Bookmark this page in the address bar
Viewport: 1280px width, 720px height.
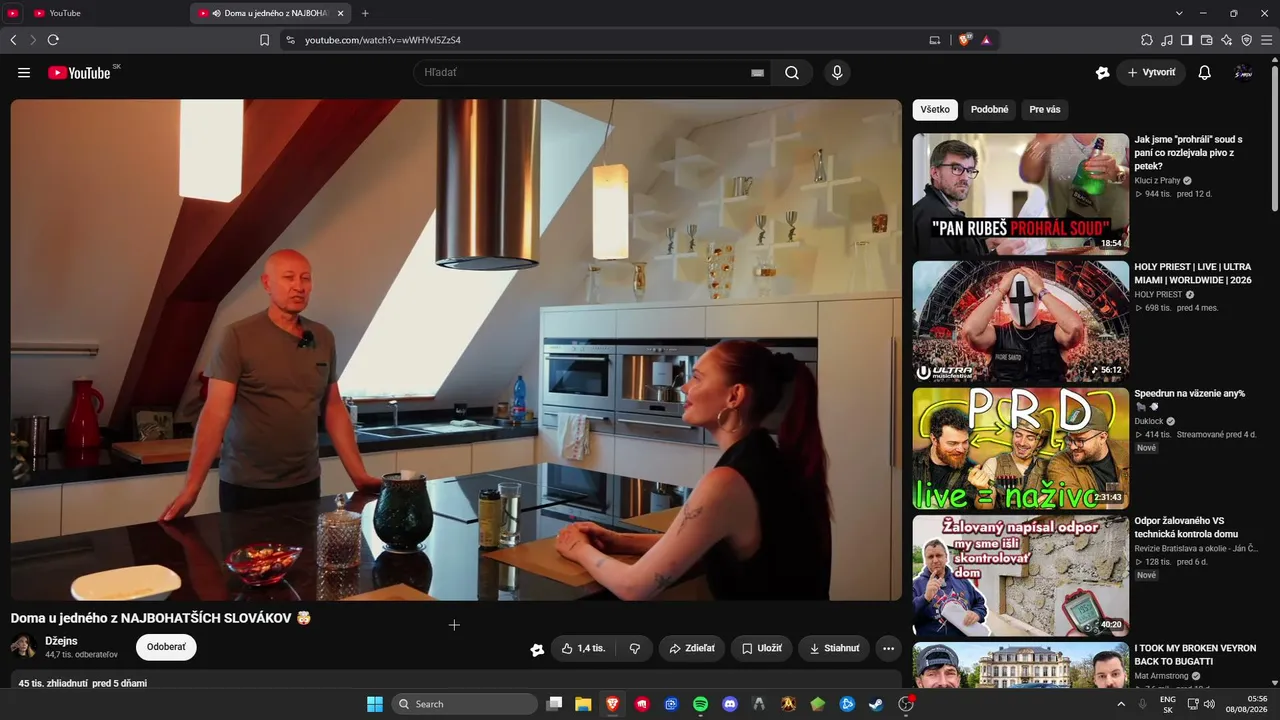[264, 40]
